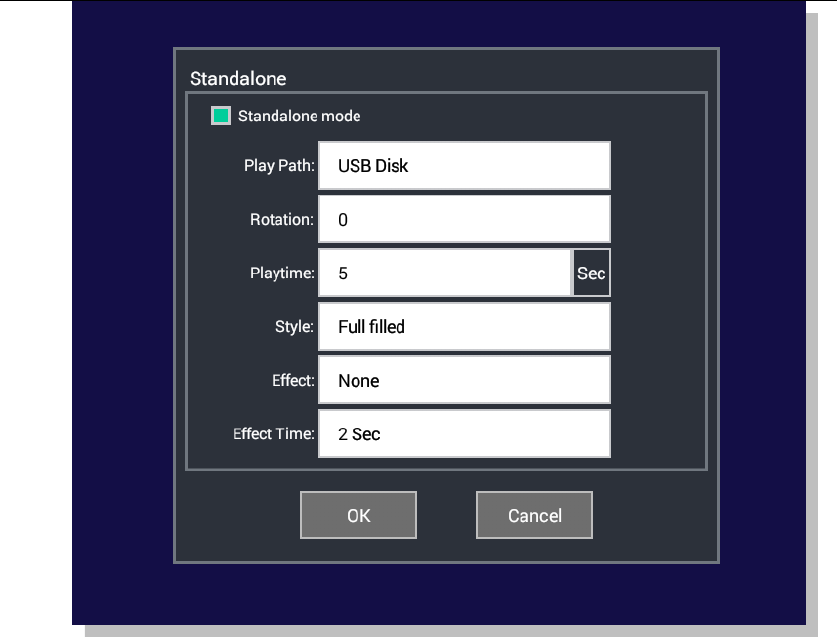Click the Playtime field showing 5

coord(445,273)
